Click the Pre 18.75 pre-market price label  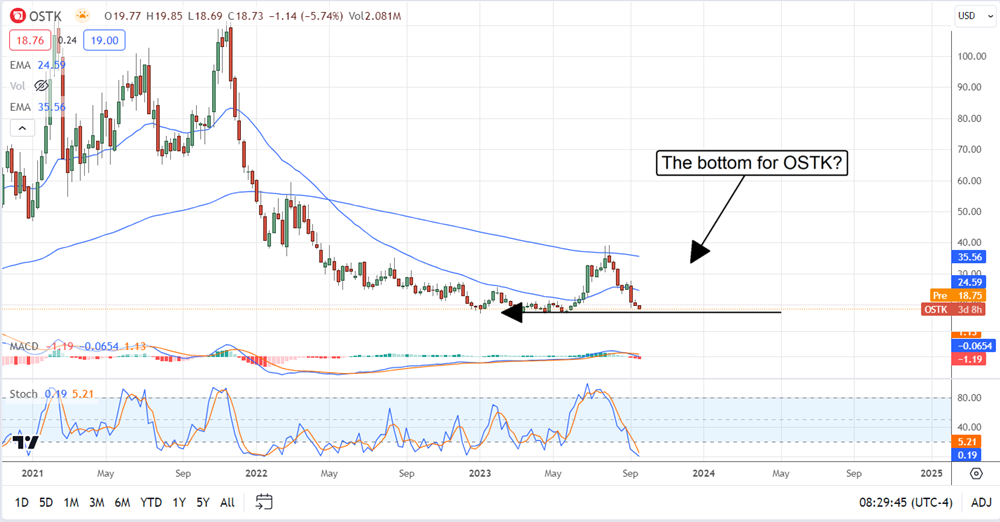coord(957,295)
